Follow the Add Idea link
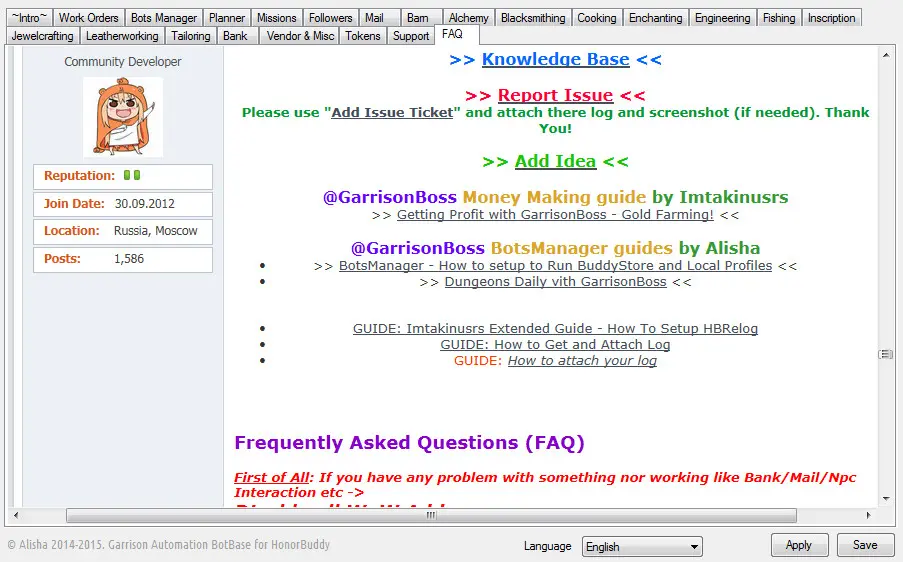The image size is (903, 562). tap(555, 161)
